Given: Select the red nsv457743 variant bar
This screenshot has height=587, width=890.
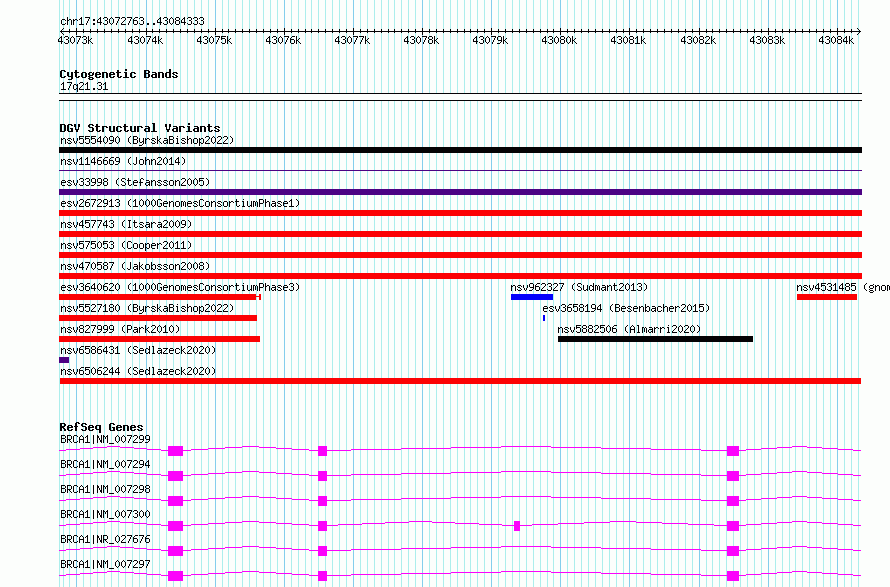Looking at the screenshot, I should tap(460, 234).
